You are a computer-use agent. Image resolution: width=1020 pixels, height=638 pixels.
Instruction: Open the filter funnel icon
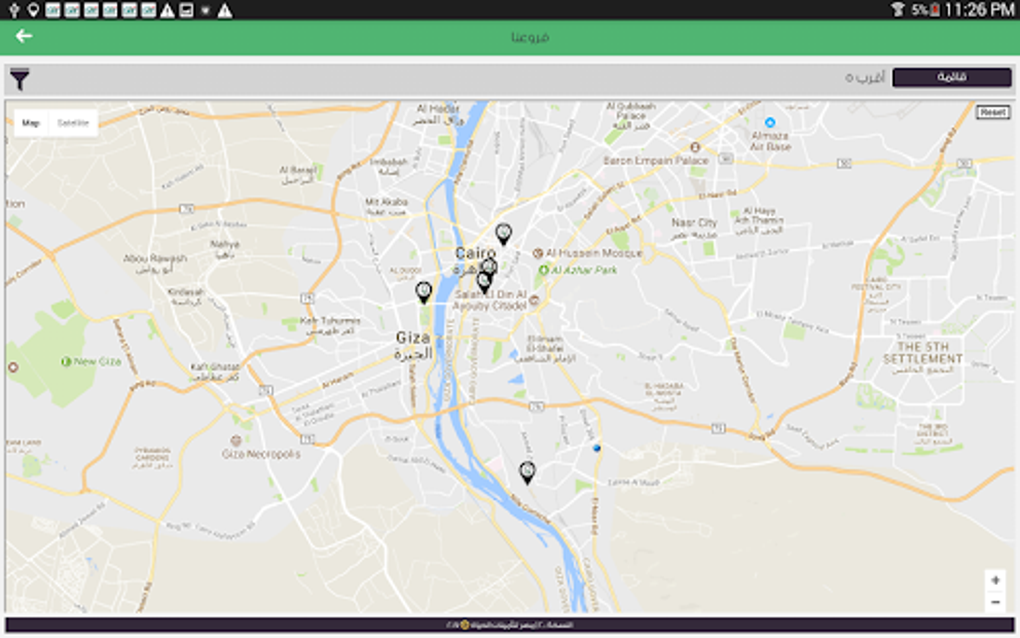(20, 79)
